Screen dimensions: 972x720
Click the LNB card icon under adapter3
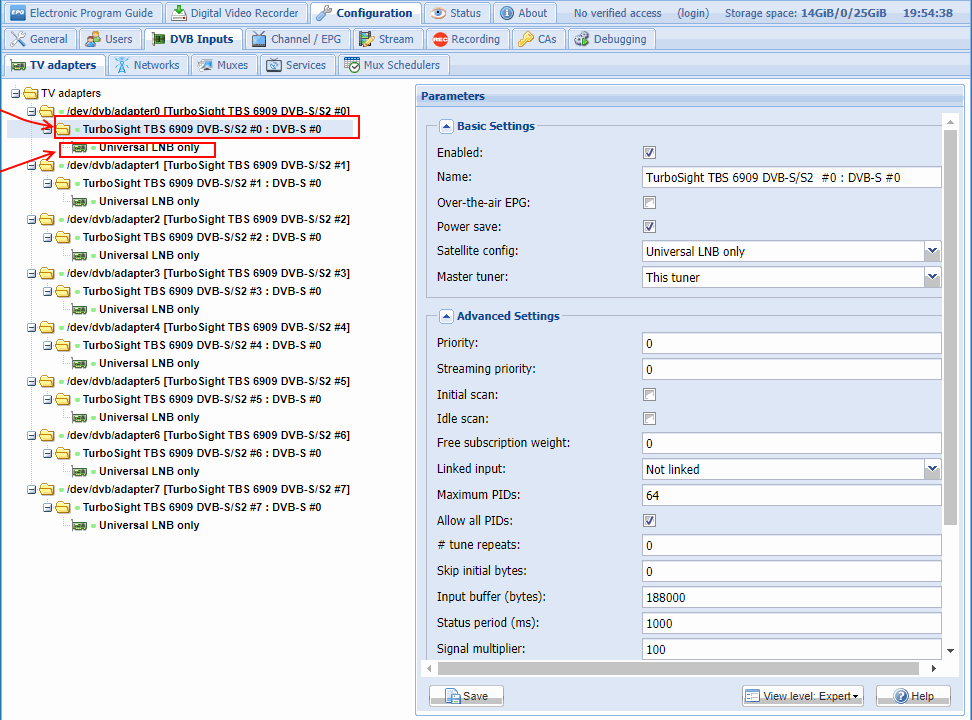(x=79, y=309)
